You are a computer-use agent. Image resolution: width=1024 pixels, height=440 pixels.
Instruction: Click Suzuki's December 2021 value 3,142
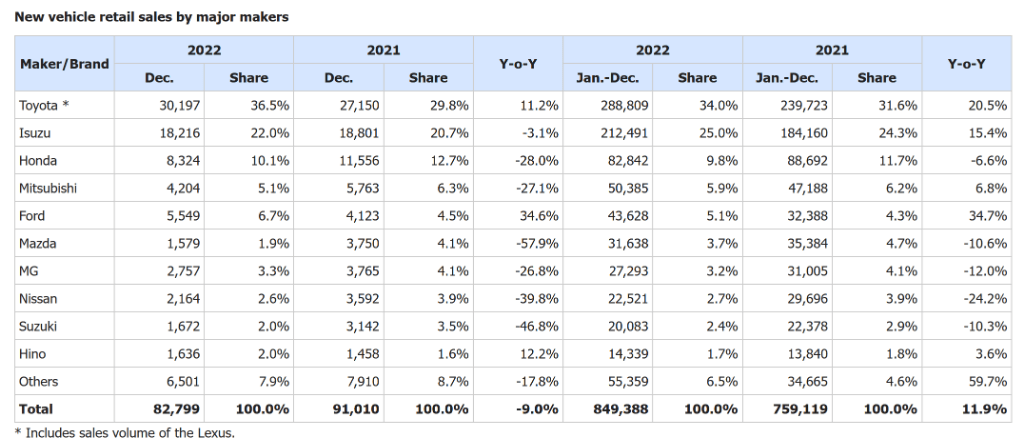(362, 326)
